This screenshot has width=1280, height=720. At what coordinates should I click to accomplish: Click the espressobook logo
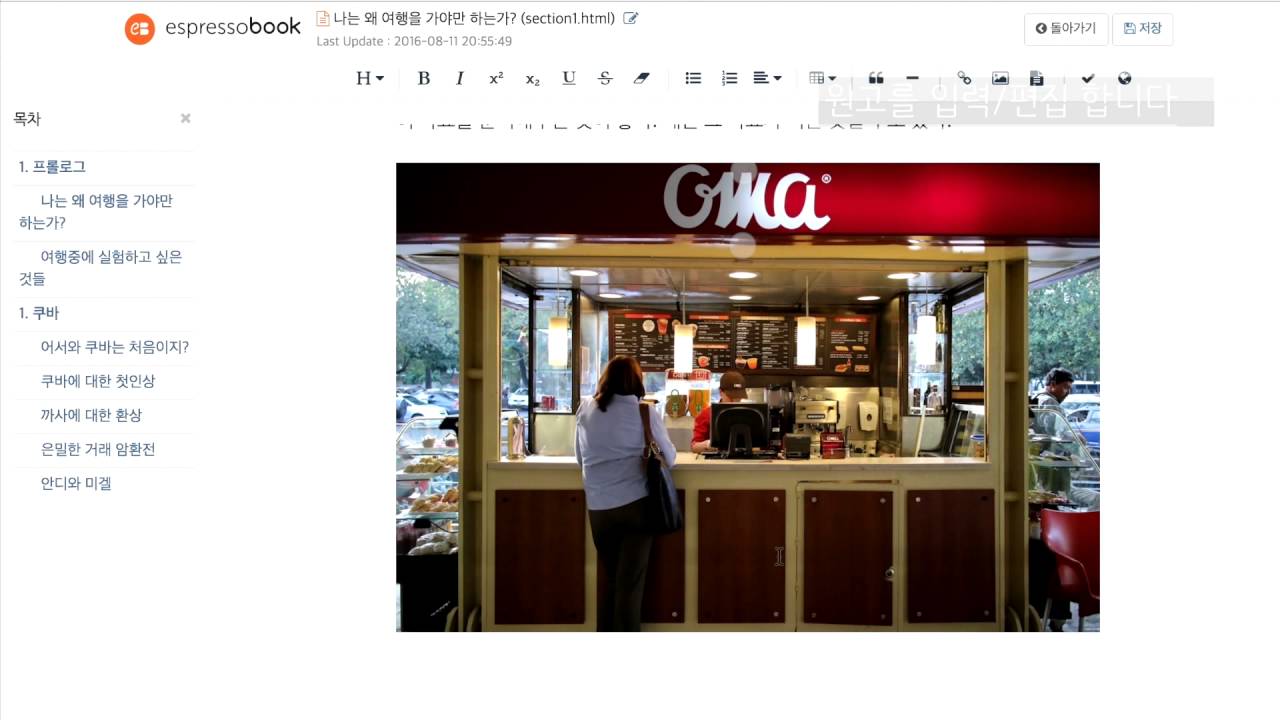(212, 28)
